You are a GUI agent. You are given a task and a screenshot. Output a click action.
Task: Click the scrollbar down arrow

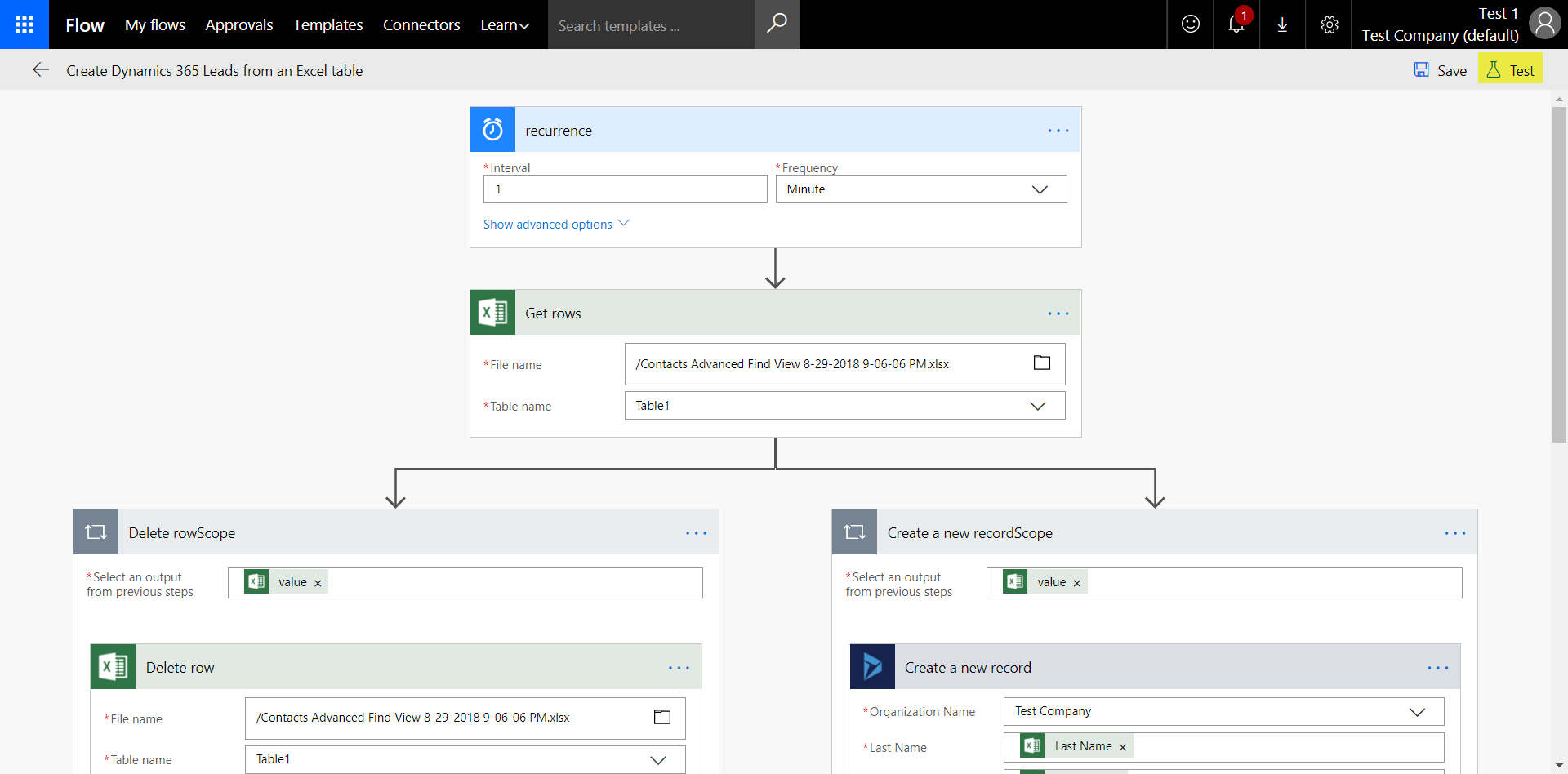point(1559,766)
